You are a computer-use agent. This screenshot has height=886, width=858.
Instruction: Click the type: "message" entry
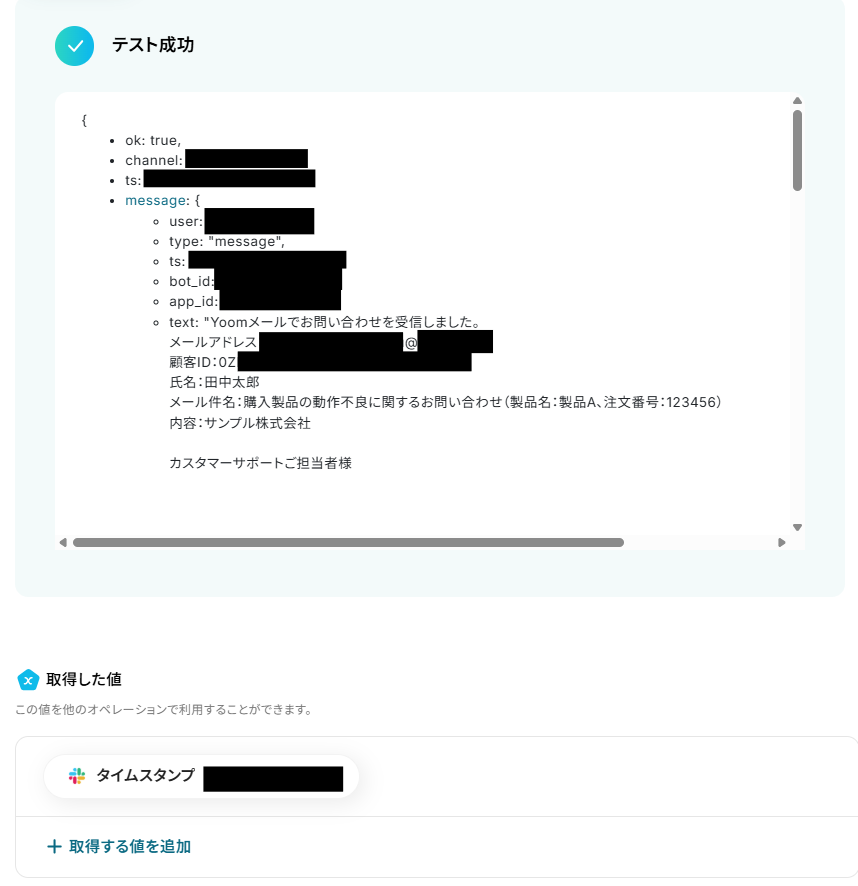(x=227, y=241)
